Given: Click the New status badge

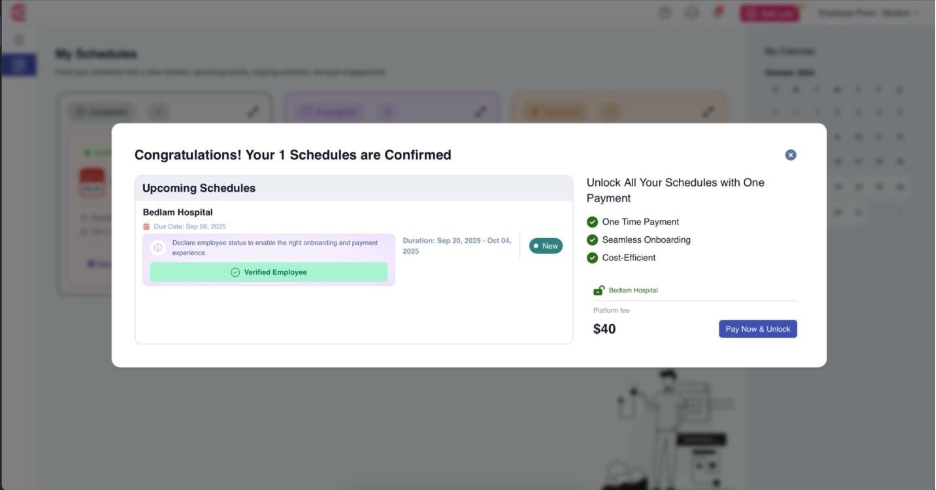Looking at the screenshot, I should (546, 246).
